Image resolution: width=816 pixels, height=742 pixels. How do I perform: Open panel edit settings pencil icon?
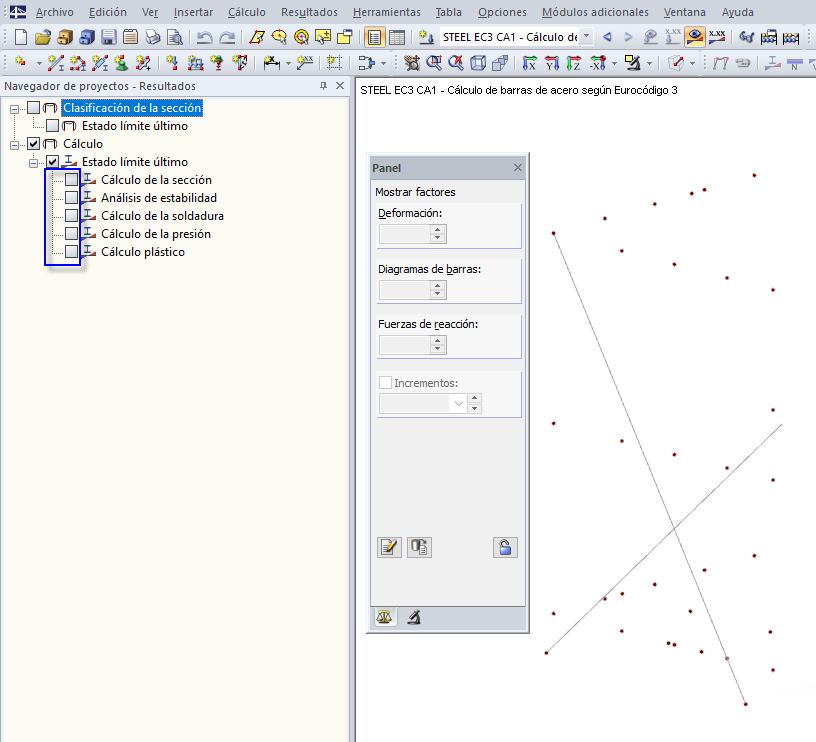(x=389, y=547)
